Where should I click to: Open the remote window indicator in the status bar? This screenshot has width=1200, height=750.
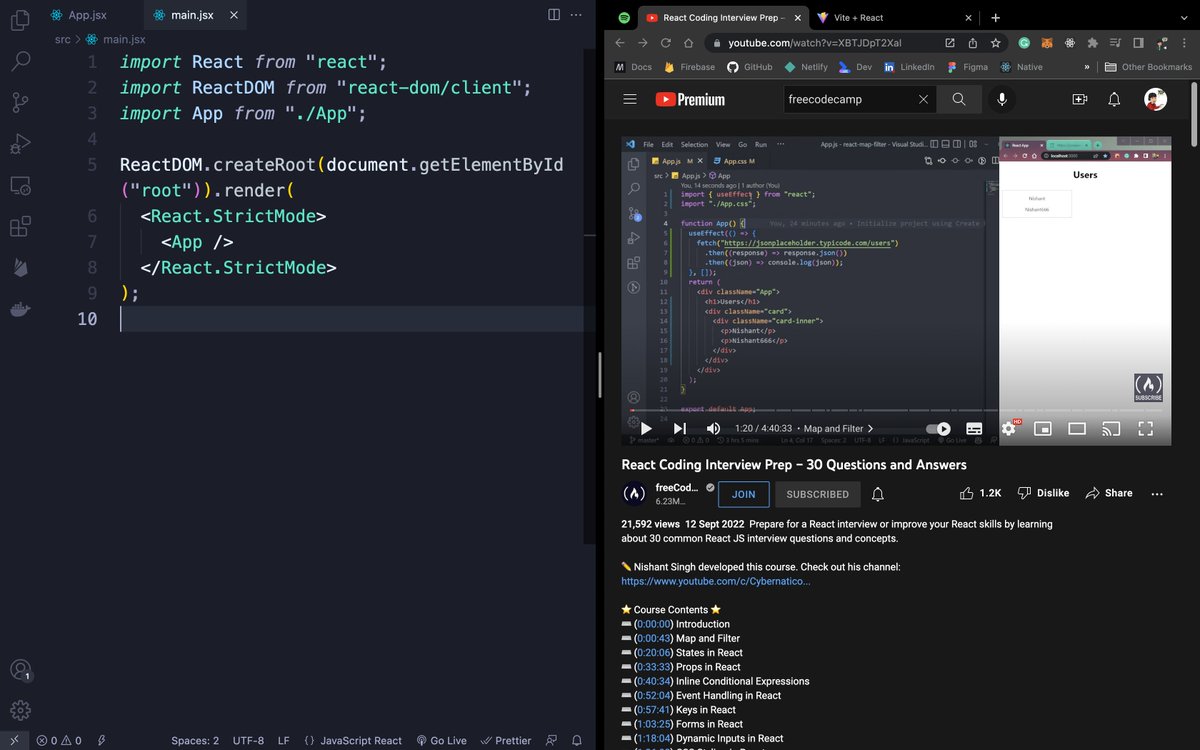[x=14, y=741]
